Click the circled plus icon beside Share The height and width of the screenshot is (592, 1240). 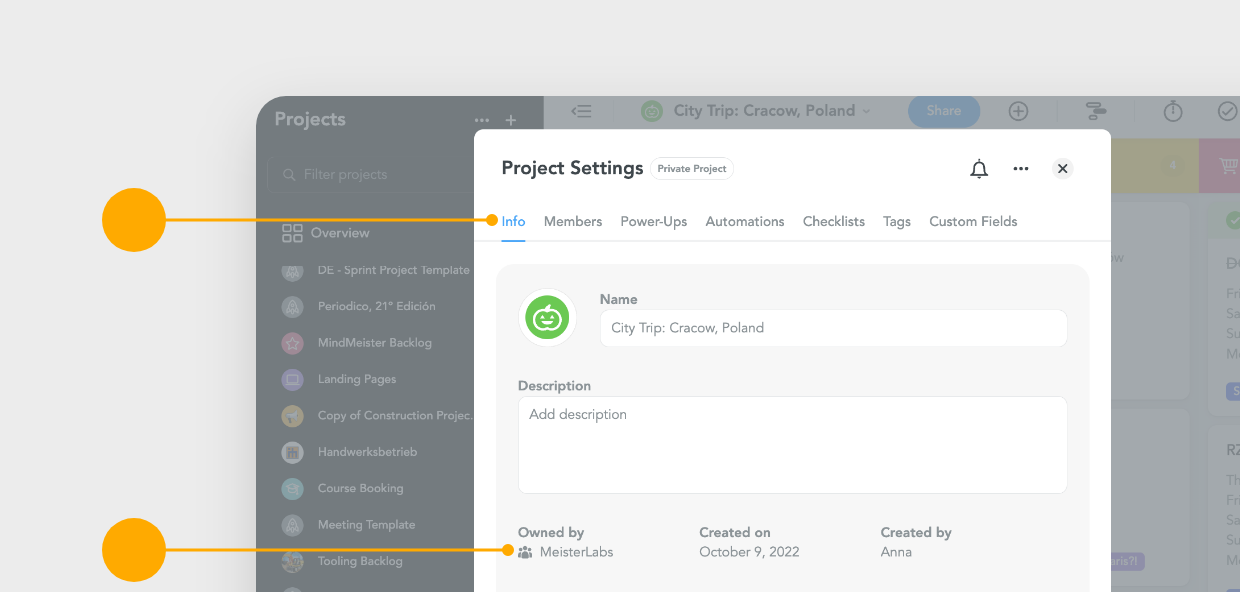click(x=1018, y=111)
